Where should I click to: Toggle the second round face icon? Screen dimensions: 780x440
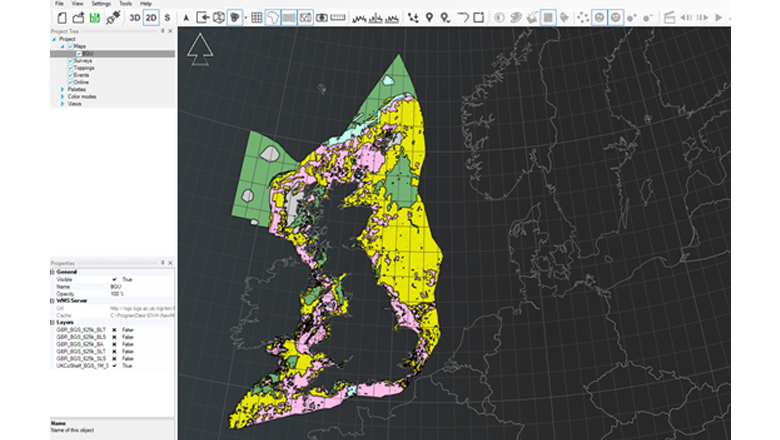coord(615,18)
